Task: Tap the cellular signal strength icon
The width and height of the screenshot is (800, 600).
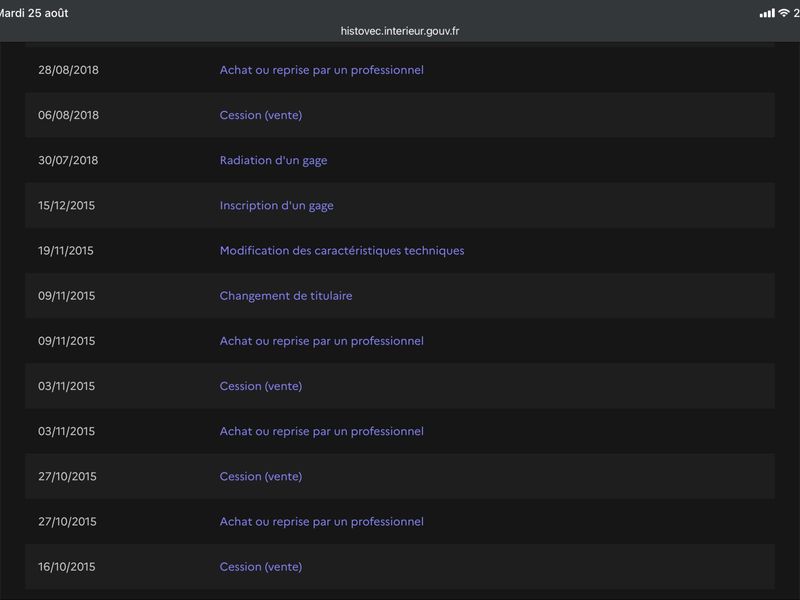Action: pos(767,13)
